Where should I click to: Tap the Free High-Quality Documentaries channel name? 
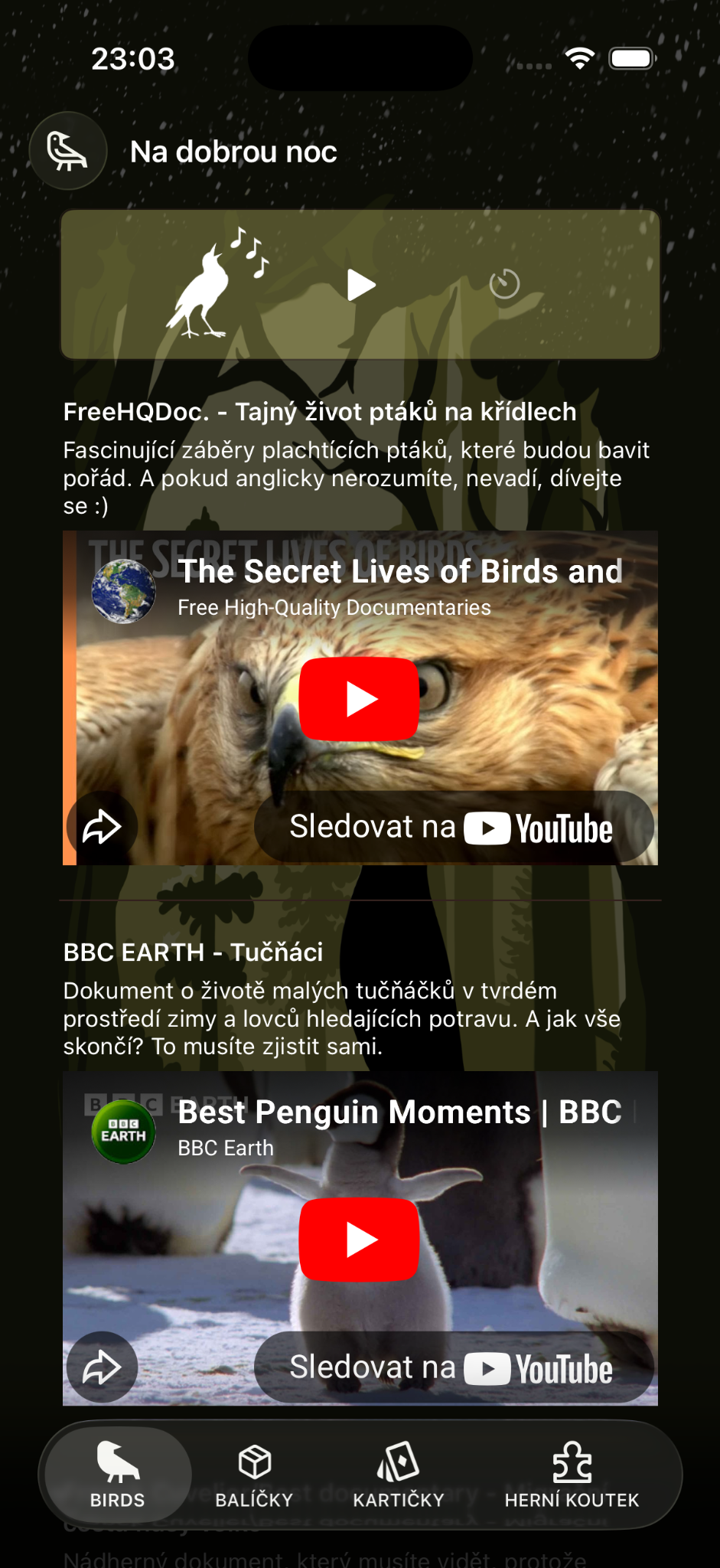[x=334, y=607]
